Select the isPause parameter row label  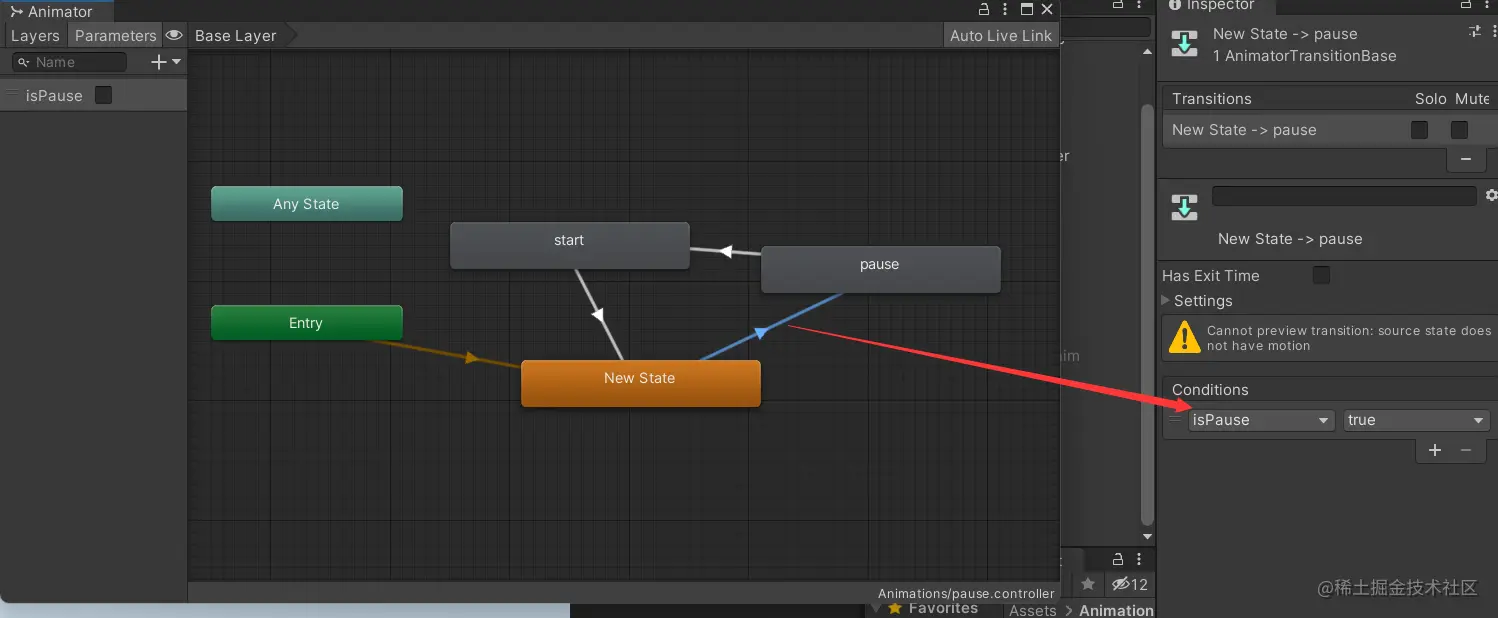[x=54, y=96]
